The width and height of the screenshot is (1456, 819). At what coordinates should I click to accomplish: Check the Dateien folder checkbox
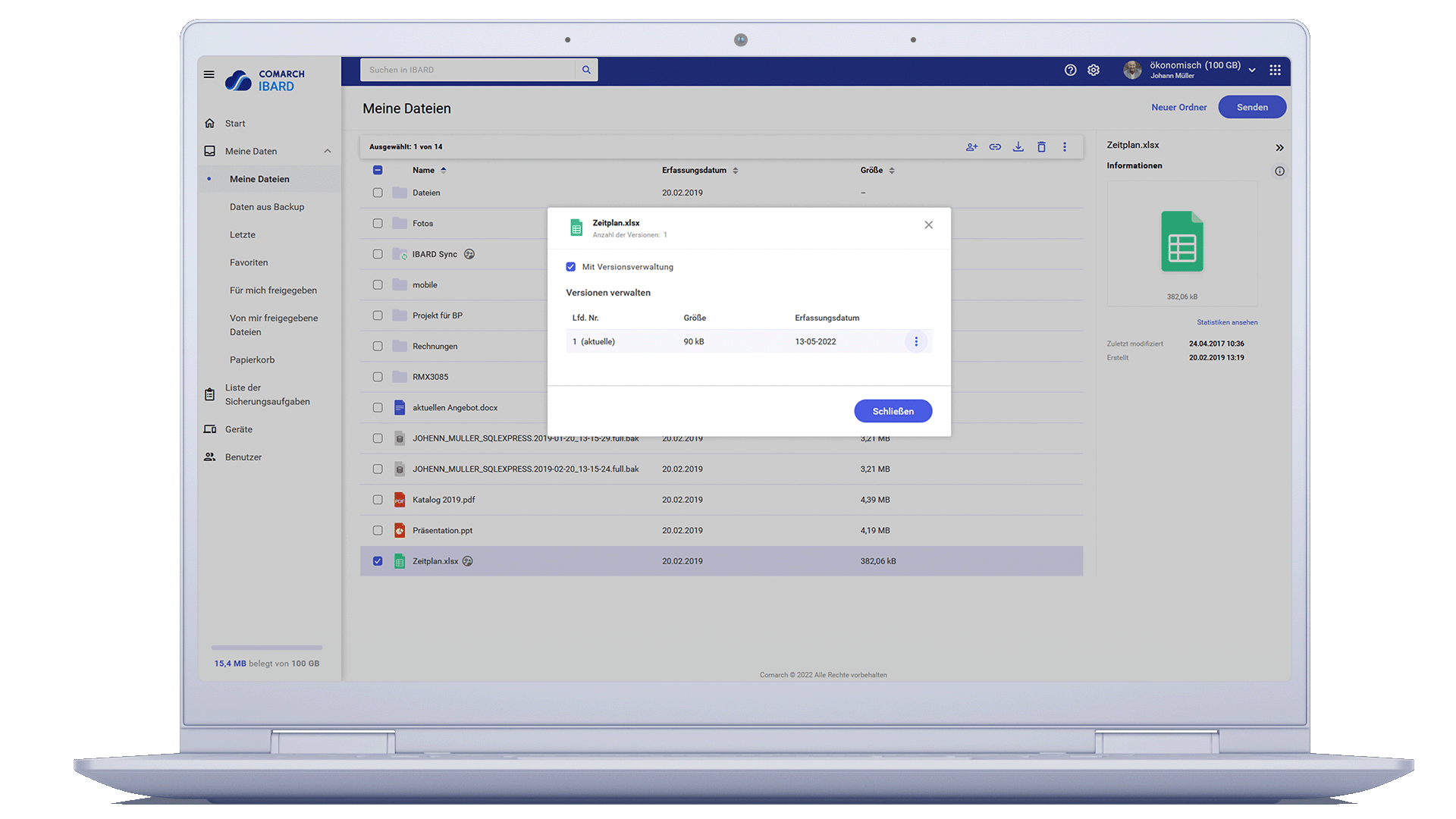click(378, 193)
